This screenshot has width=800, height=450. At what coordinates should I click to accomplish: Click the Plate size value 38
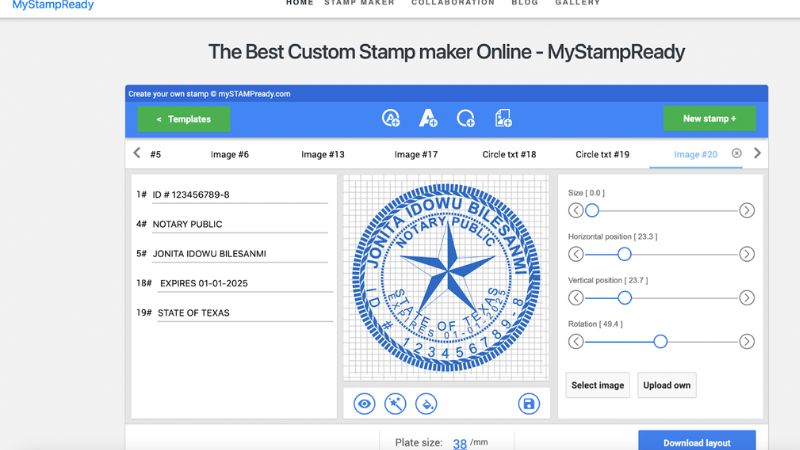point(460,443)
